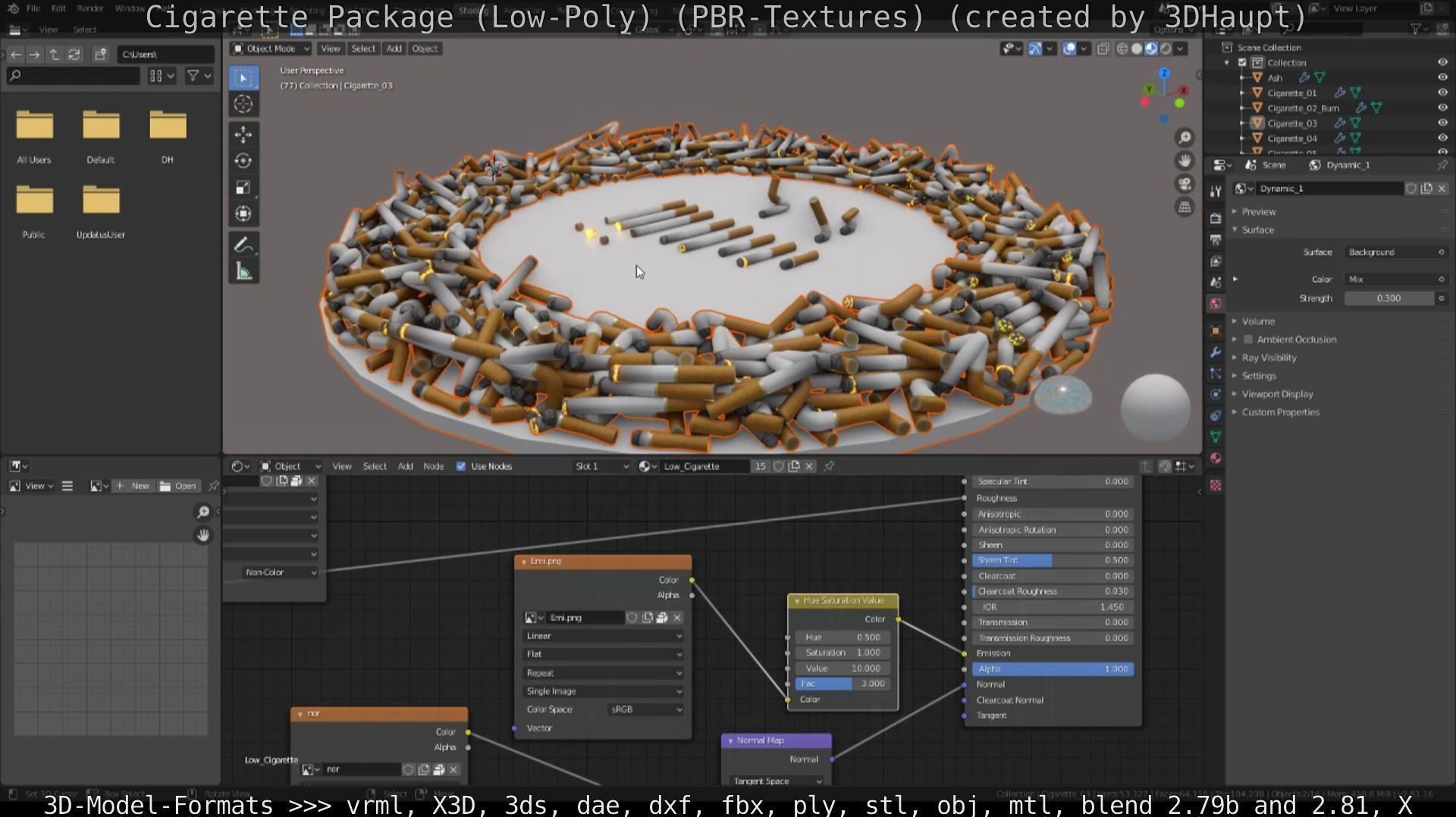Screen dimensions: 1456x817
Task: Open the 3D viewport Add menu
Action: coord(394,49)
